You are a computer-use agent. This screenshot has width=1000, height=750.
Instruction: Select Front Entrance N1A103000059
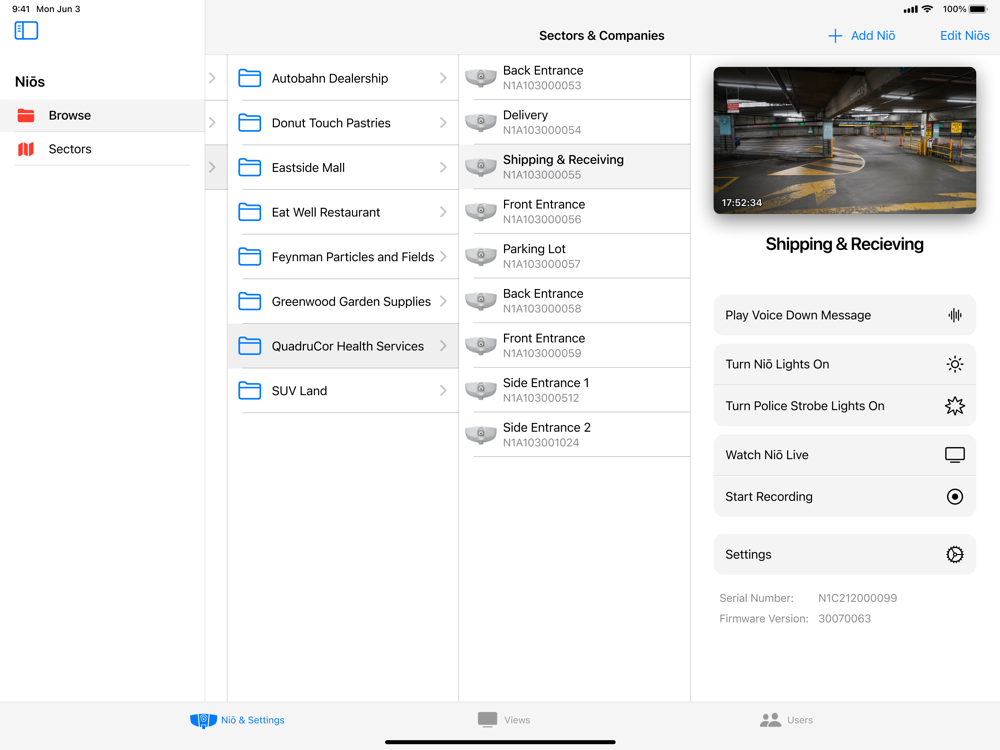coord(574,346)
